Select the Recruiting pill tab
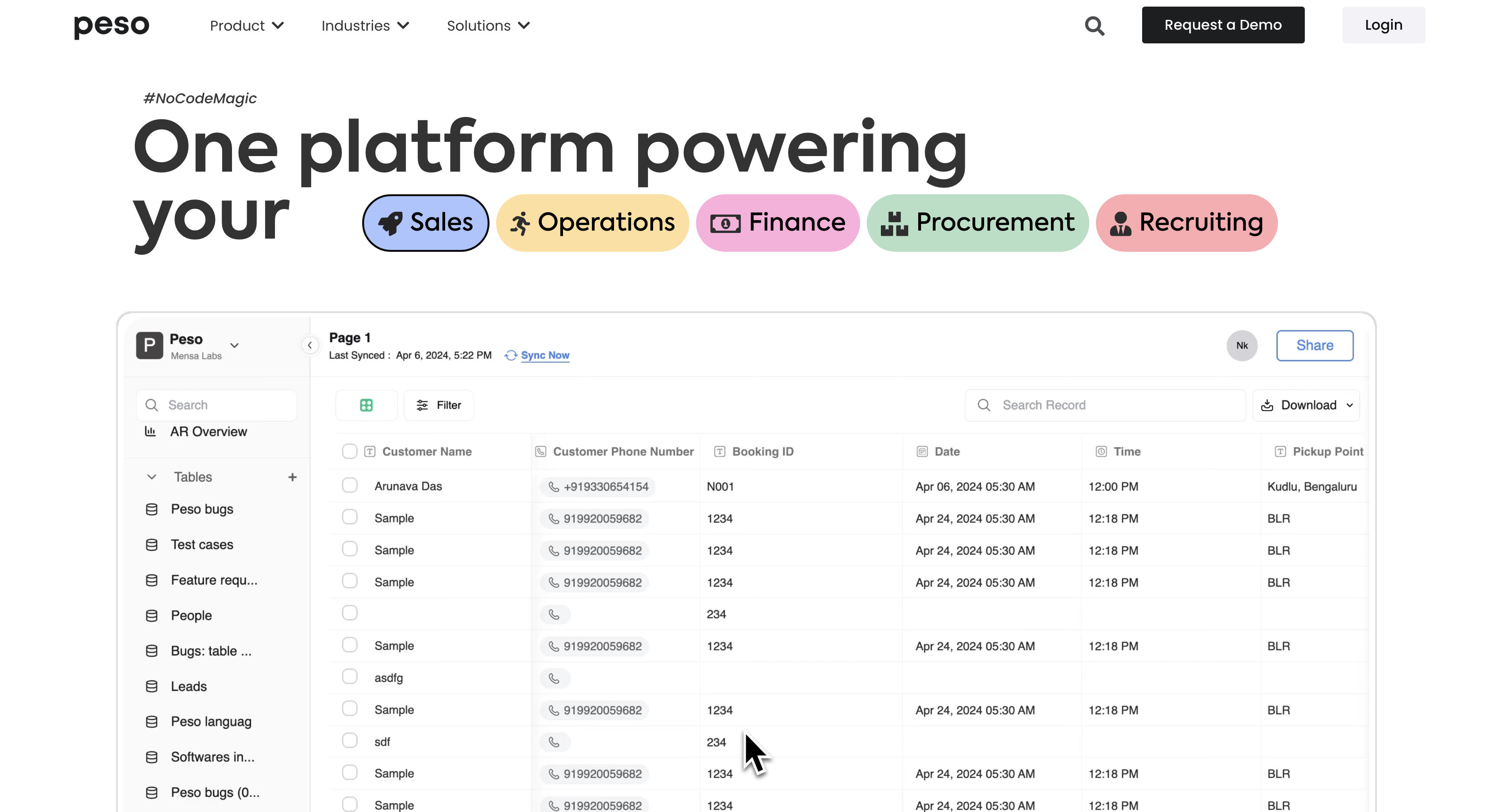Image resolution: width=1509 pixels, height=812 pixels. click(x=1187, y=223)
